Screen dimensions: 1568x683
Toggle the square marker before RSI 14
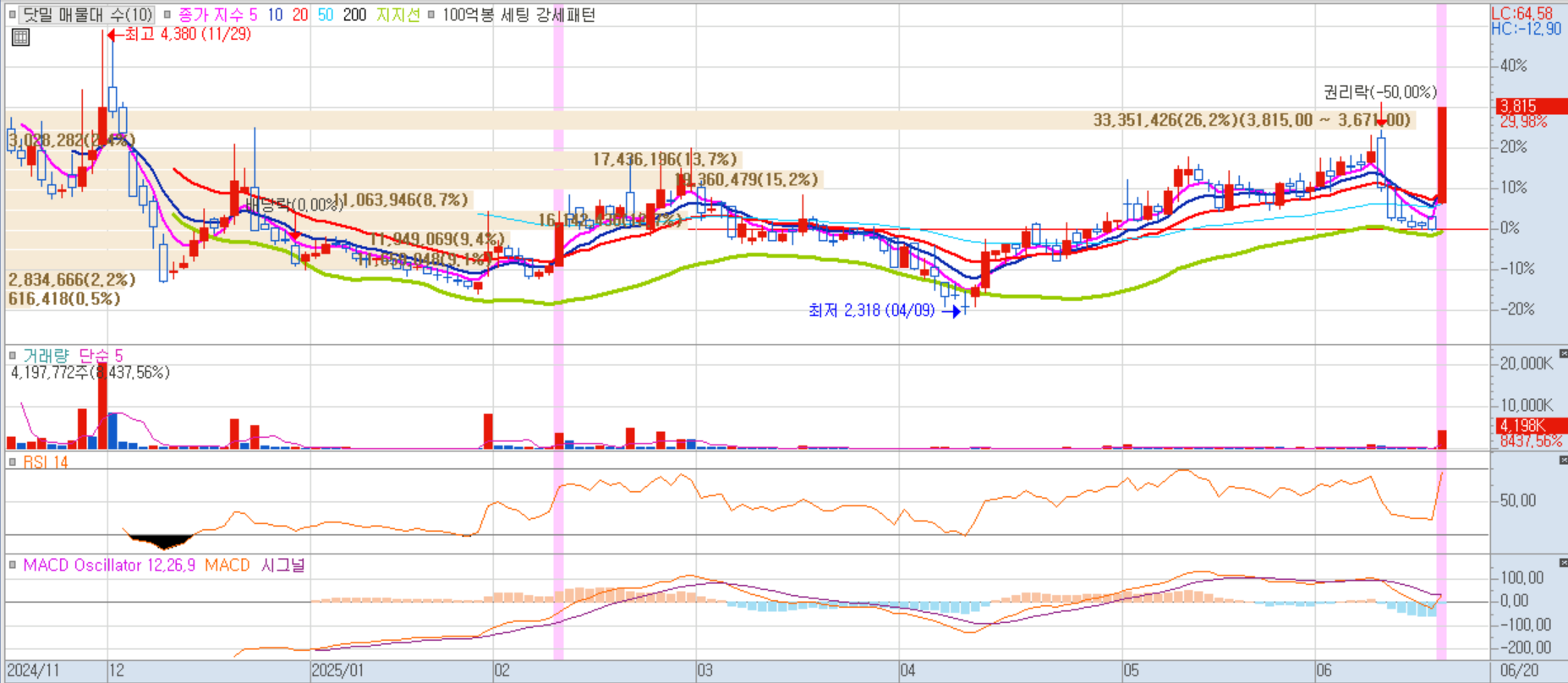coord(12,462)
